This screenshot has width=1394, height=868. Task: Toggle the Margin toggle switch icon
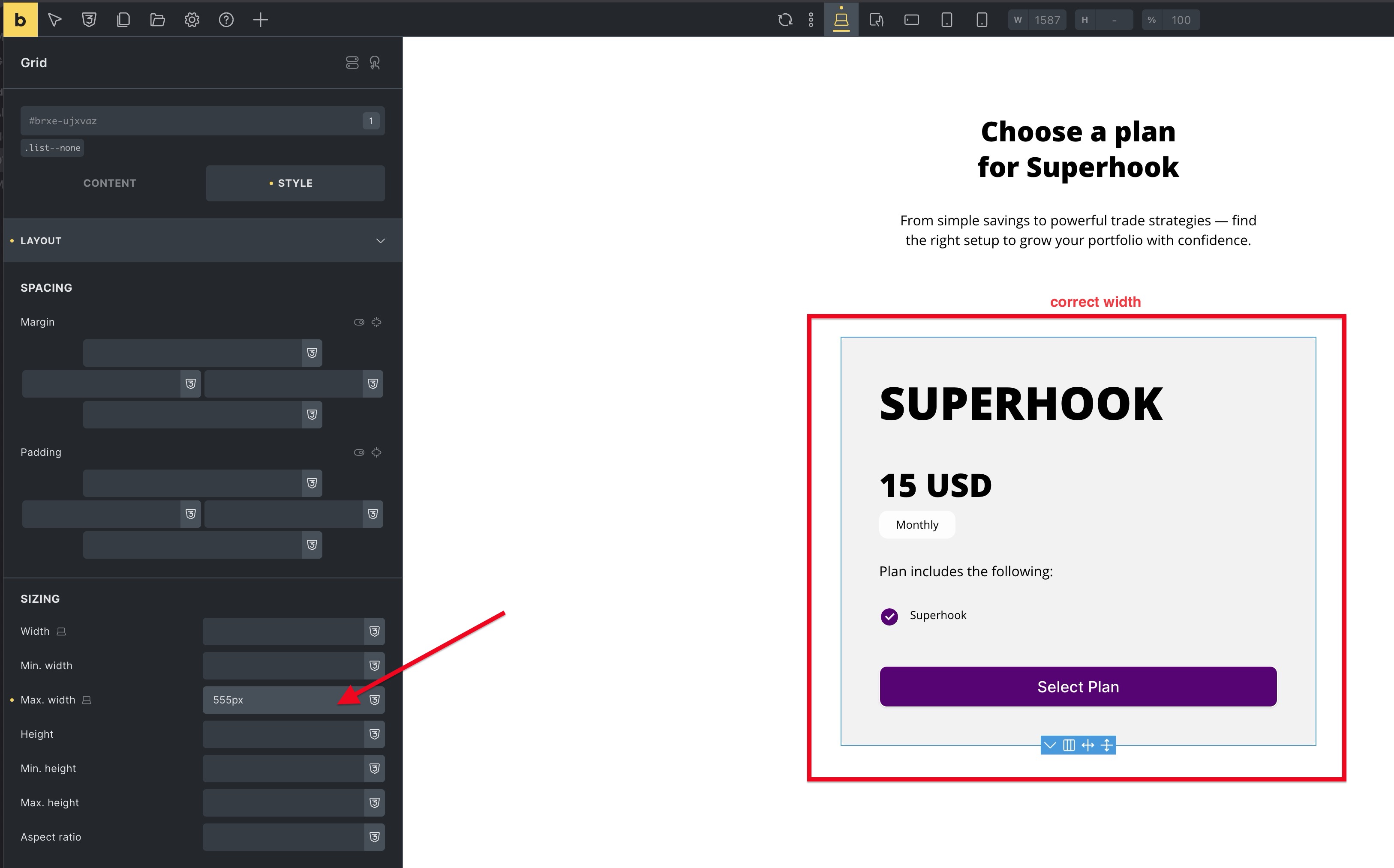[x=359, y=322]
